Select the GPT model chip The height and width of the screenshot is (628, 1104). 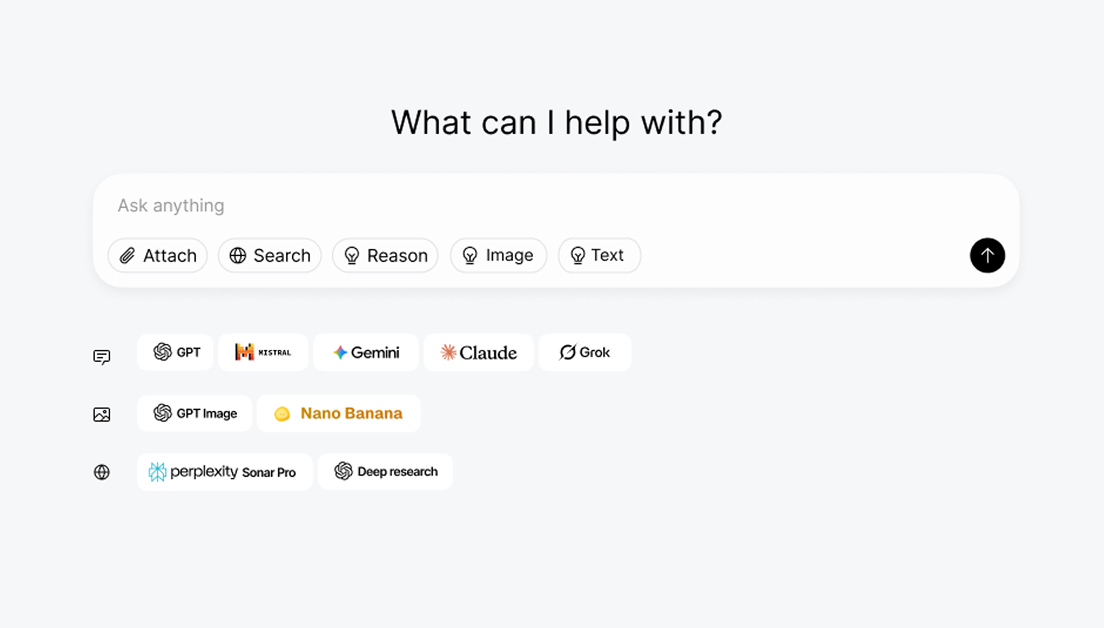coord(176,352)
